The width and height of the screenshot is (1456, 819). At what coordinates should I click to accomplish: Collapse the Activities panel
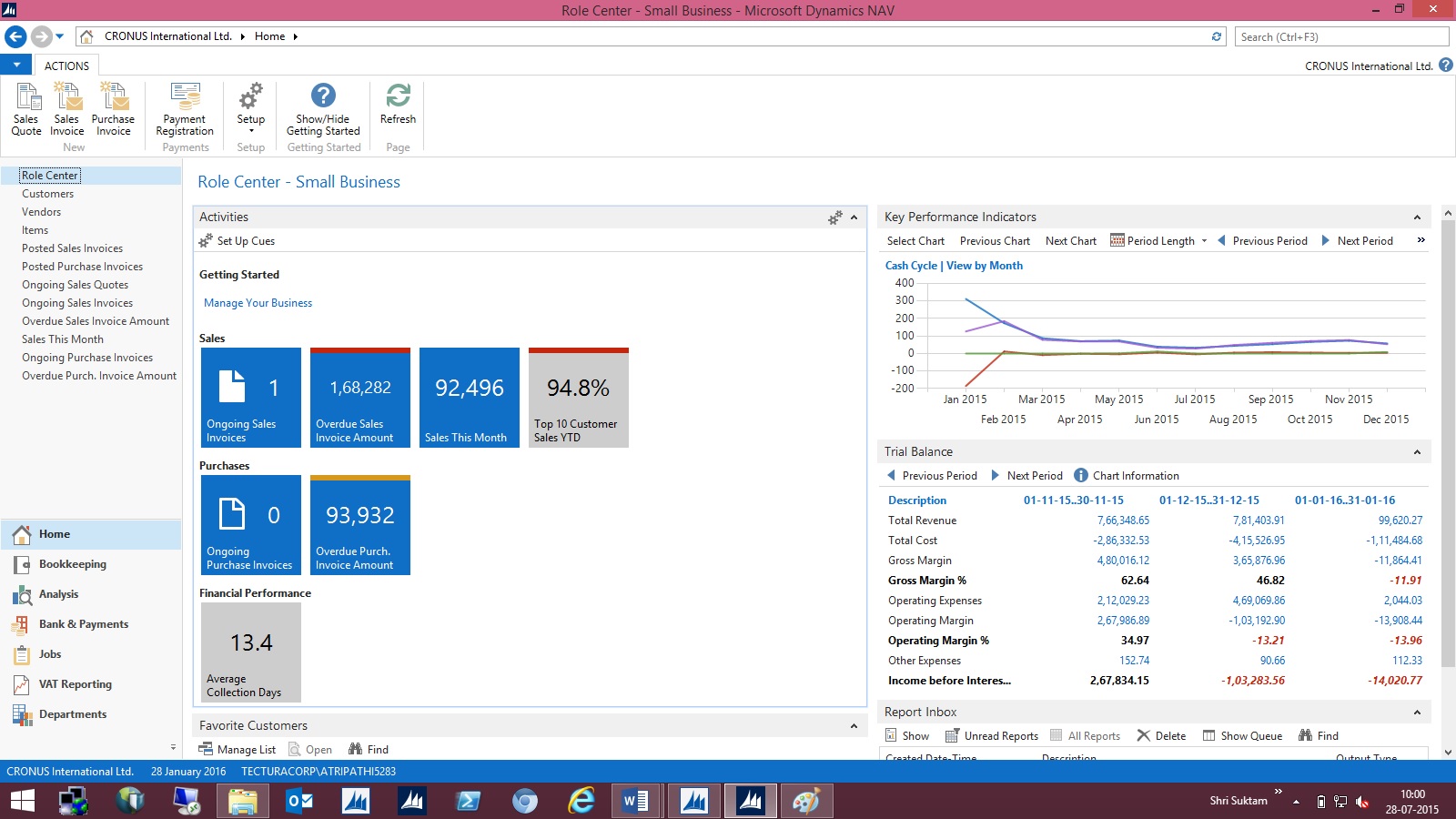click(854, 217)
